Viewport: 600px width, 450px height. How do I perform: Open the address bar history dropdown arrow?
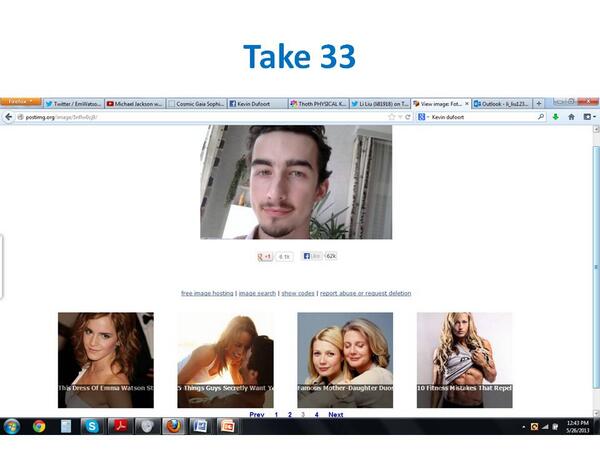tap(400, 117)
